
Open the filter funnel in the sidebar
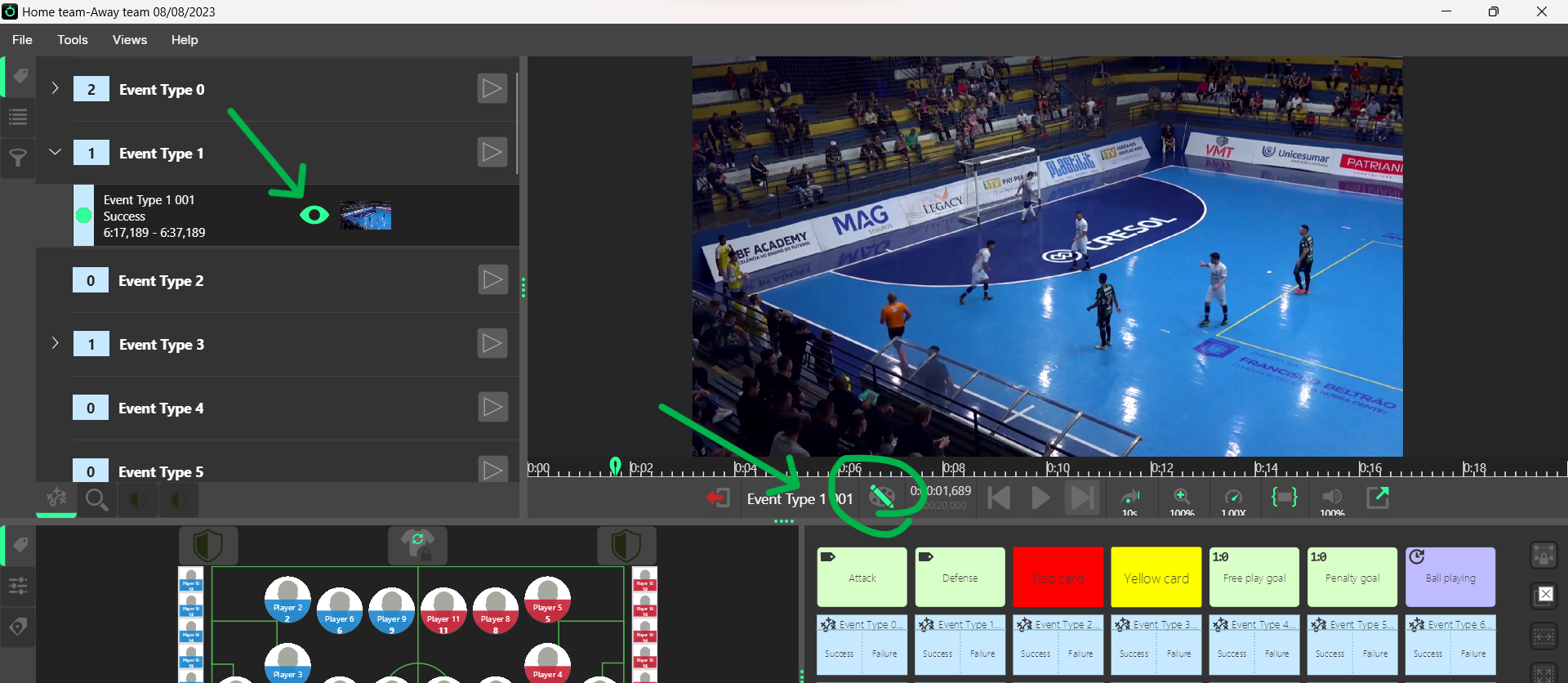18,158
